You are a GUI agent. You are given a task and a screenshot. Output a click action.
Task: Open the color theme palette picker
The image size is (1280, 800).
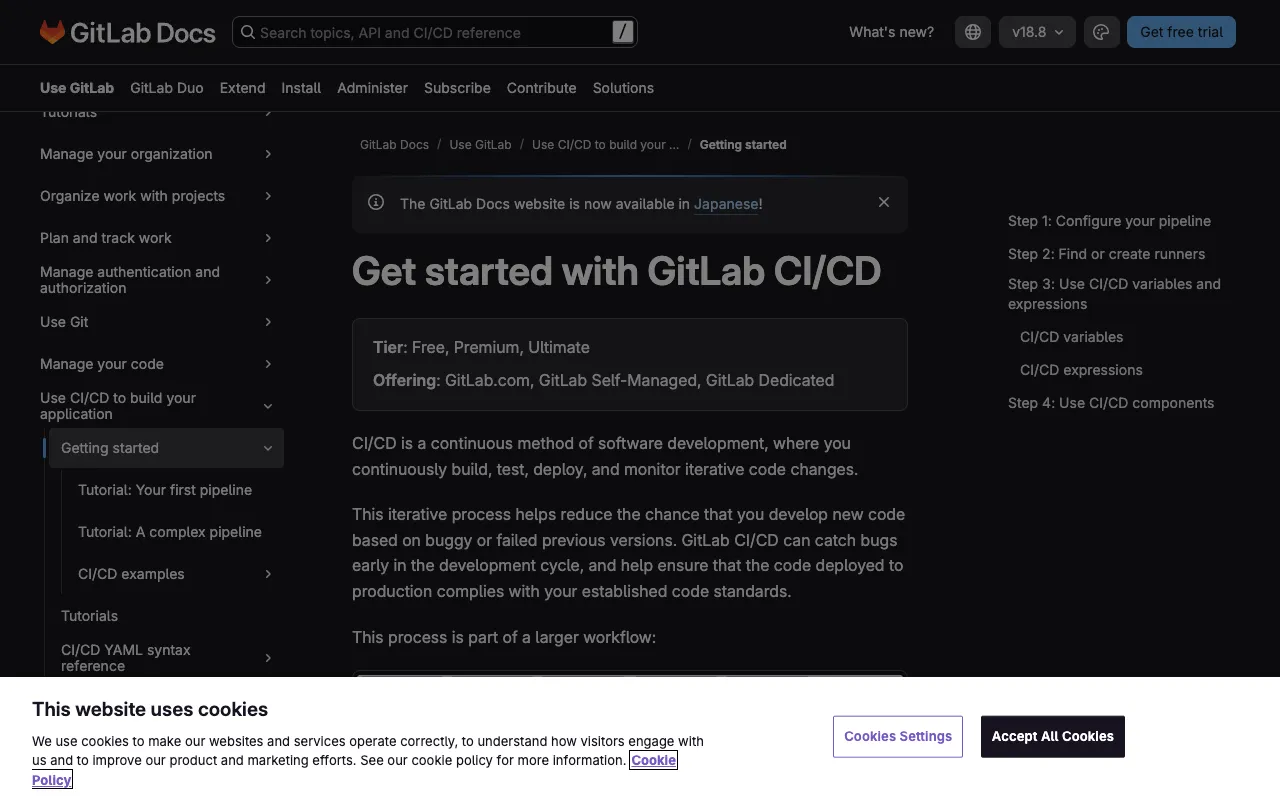pyautogui.click(x=1101, y=32)
